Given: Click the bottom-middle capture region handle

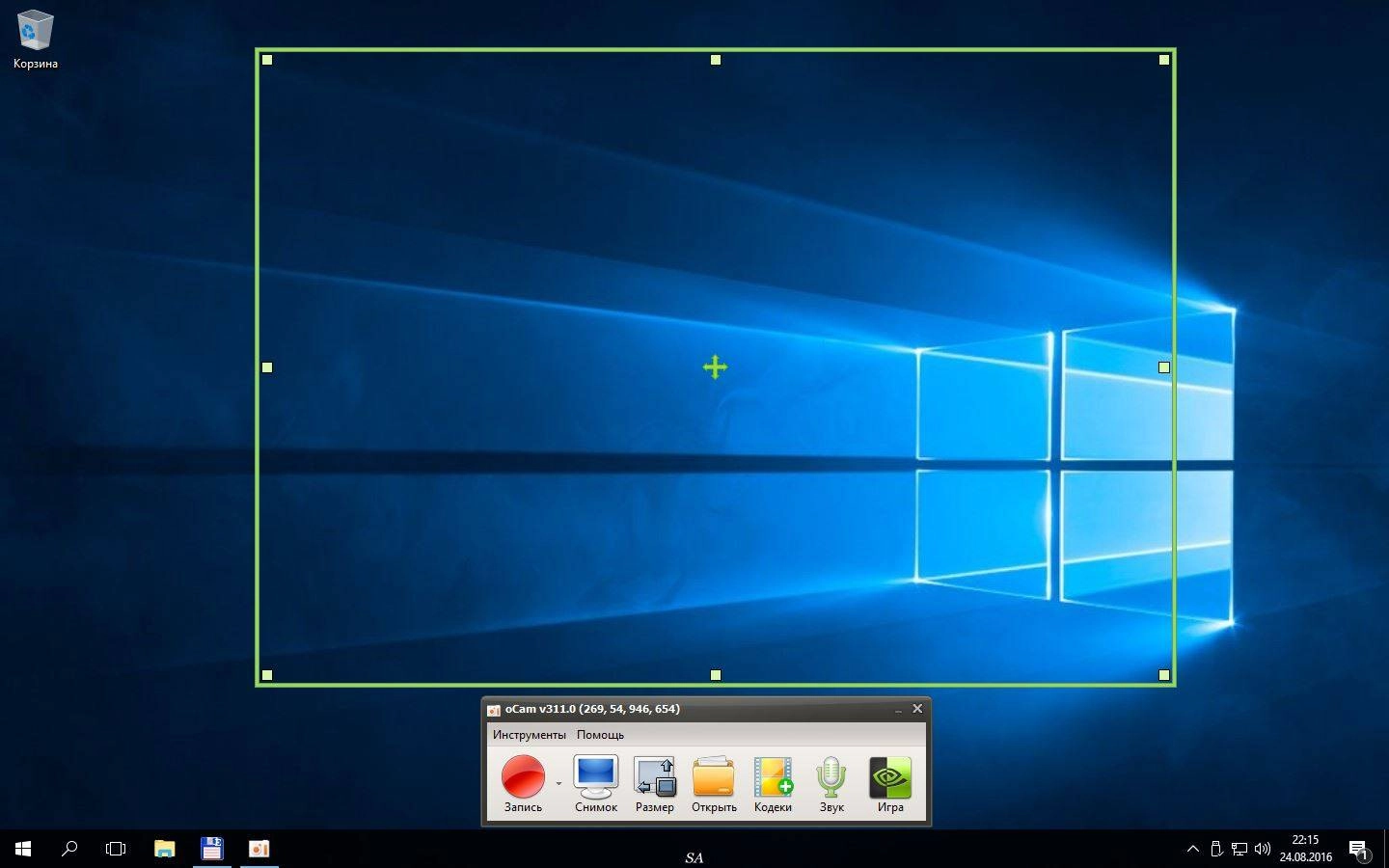Looking at the screenshot, I should click(716, 675).
